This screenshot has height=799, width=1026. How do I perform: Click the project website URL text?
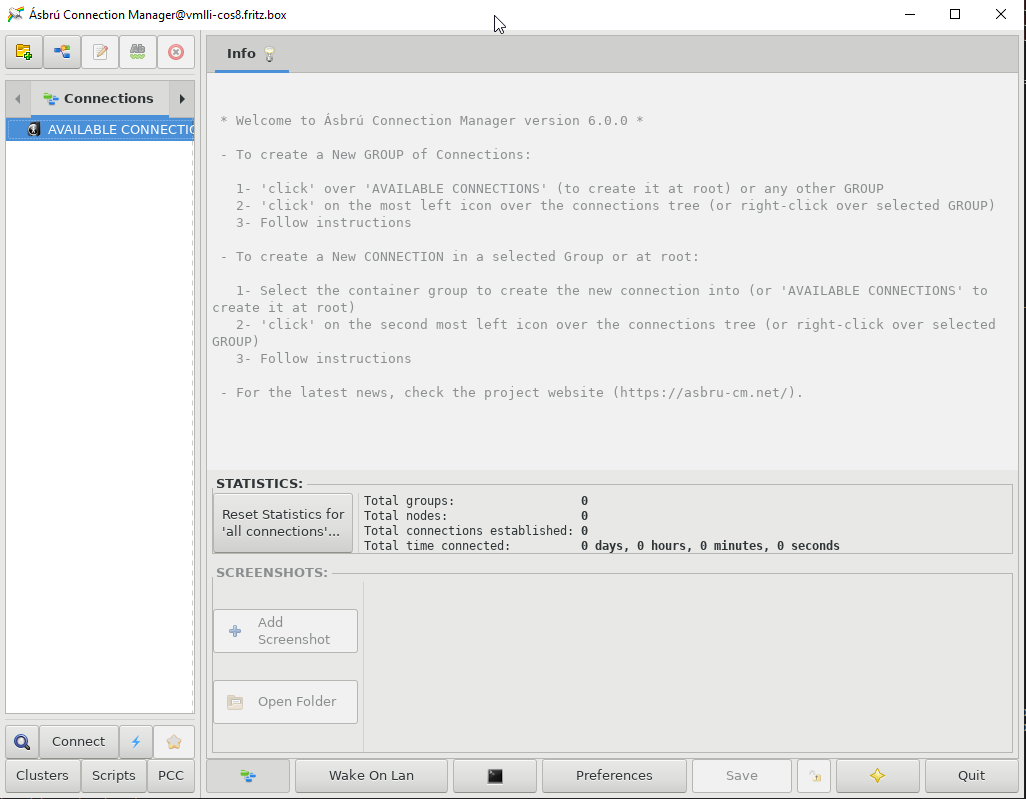click(704, 393)
